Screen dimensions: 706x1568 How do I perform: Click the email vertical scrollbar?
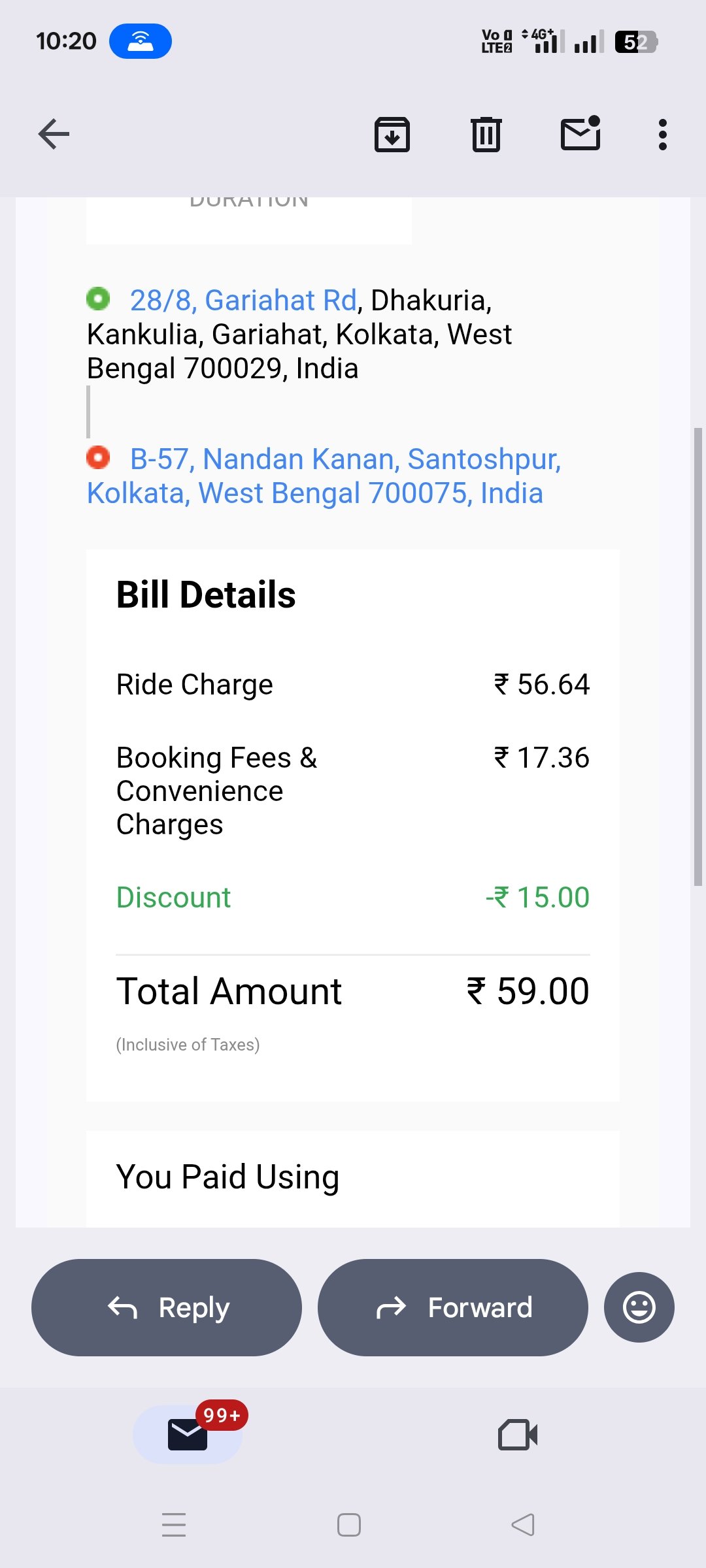[x=698, y=657]
